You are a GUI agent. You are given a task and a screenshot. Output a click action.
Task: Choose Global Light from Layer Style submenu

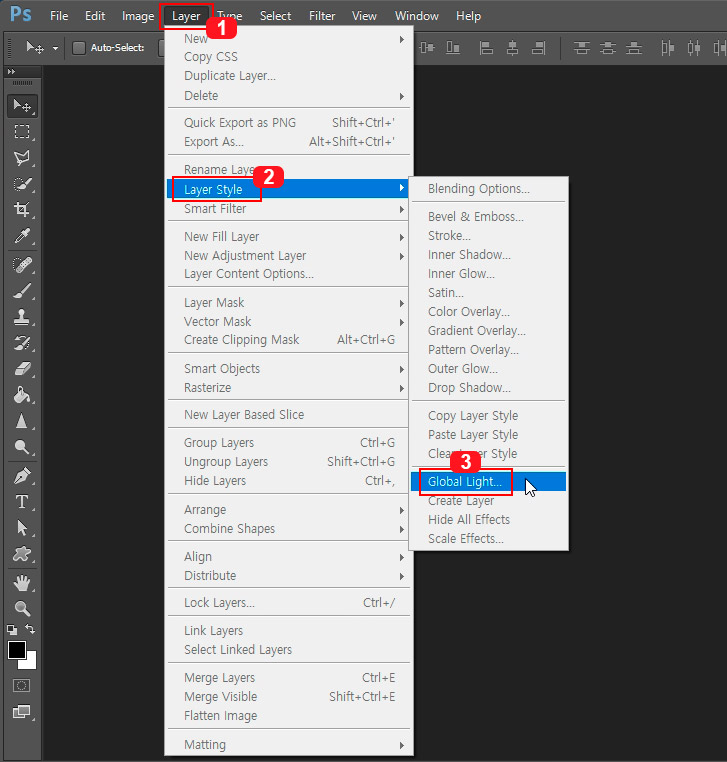(x=488, y=482)
